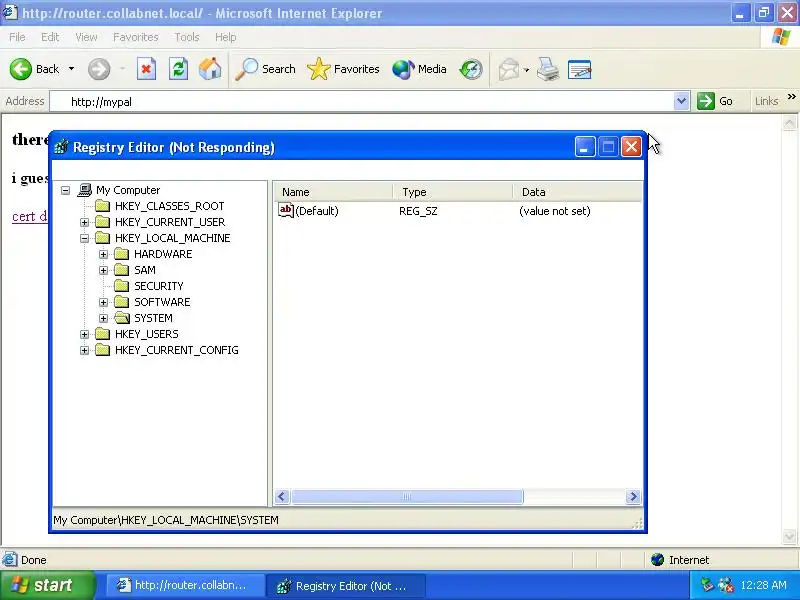Click the Mail envelope icon

click(x=509, y=69)
